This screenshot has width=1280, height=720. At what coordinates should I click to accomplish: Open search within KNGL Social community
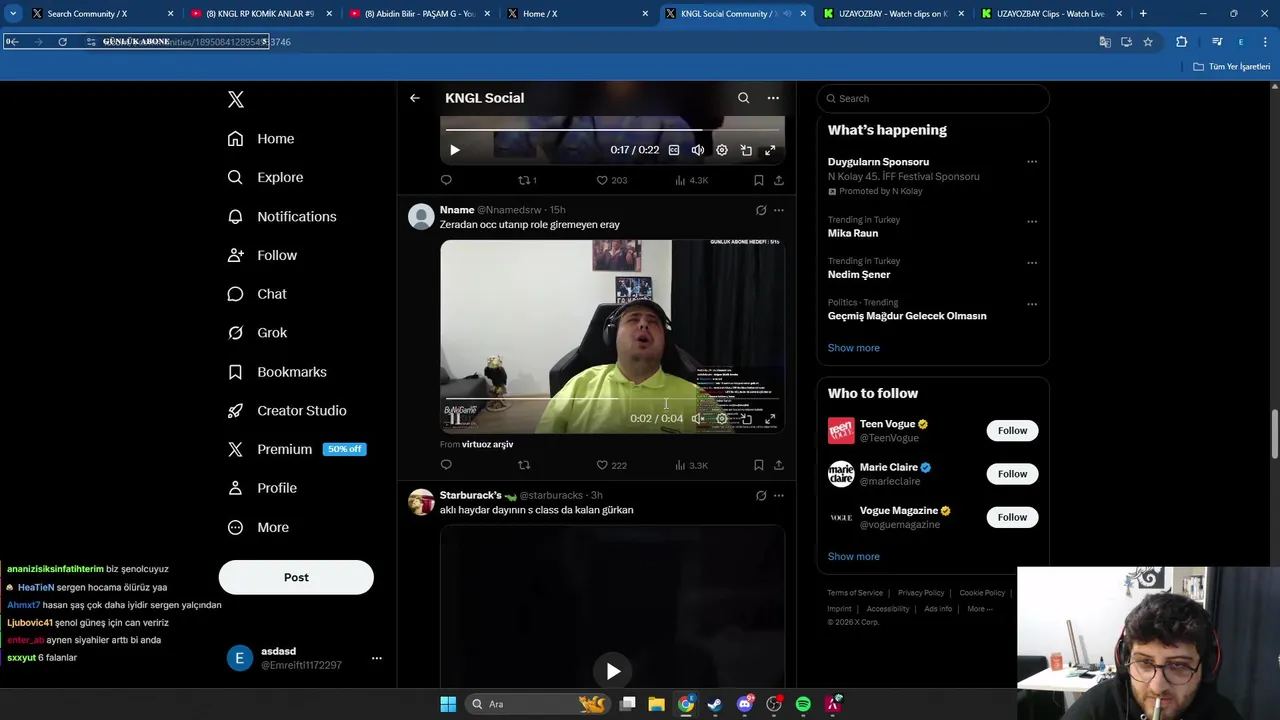pos(743,98)
